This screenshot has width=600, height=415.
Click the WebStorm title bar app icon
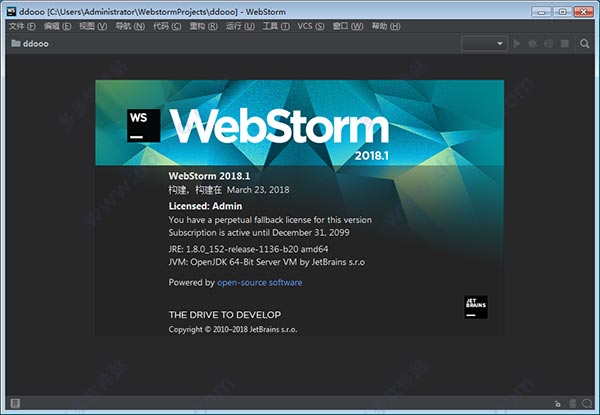tap(11, 11)
